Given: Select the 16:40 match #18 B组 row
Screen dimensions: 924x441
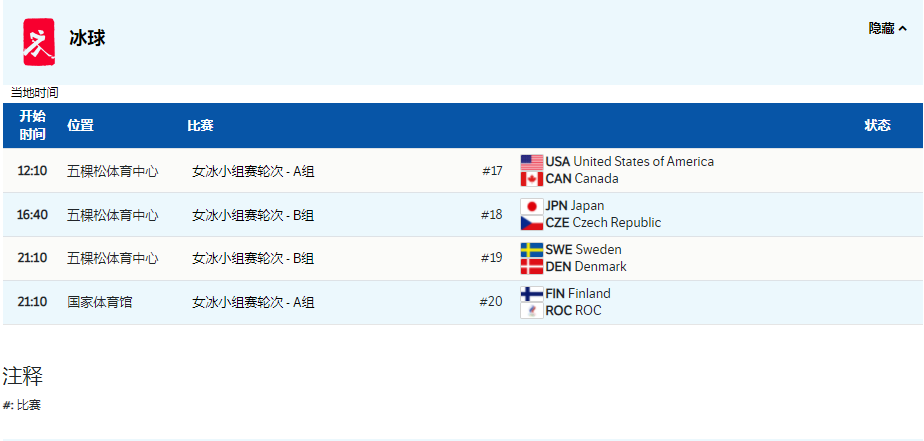Looking at the screenshot, I should pyautogui.click(x=253, y=215).
